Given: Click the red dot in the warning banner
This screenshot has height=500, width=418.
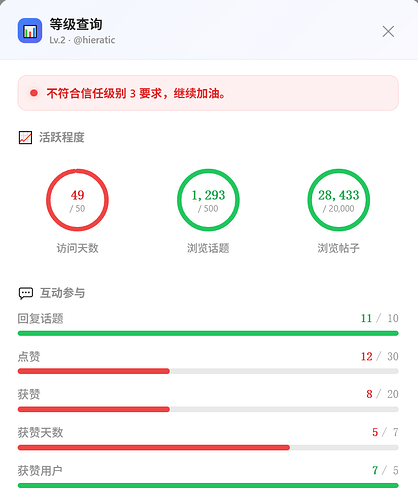Looking at the screenshot, I should click(x=34, y=93).
